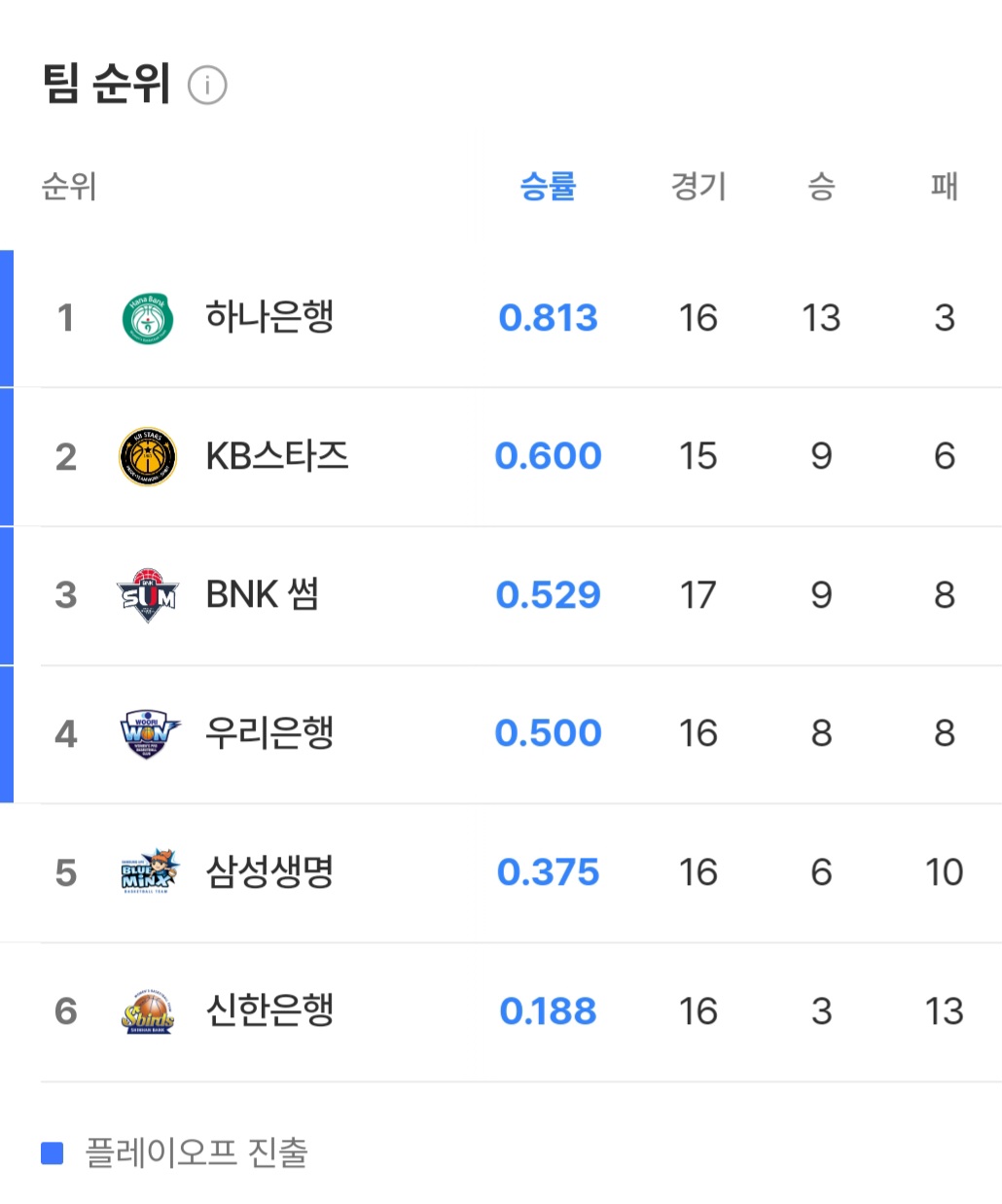Select the 승 column header
Screen dimensions: 1002x1204
pos(821,185)
